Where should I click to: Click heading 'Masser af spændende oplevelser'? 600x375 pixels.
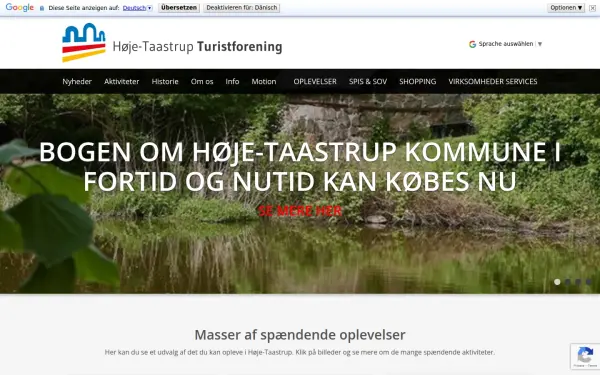pos(300,335)
